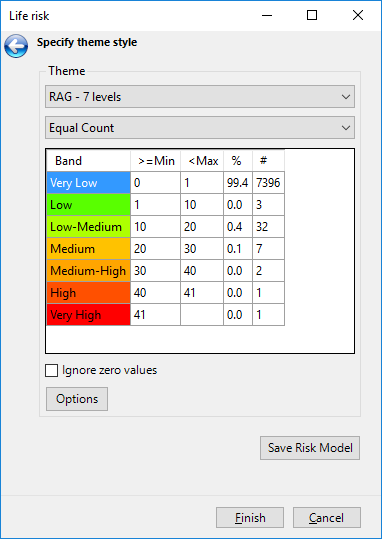This screenshot has height=539, width=382.
Task: Click the Medium-High orange band swatch
Action: [x=88, y=271]
